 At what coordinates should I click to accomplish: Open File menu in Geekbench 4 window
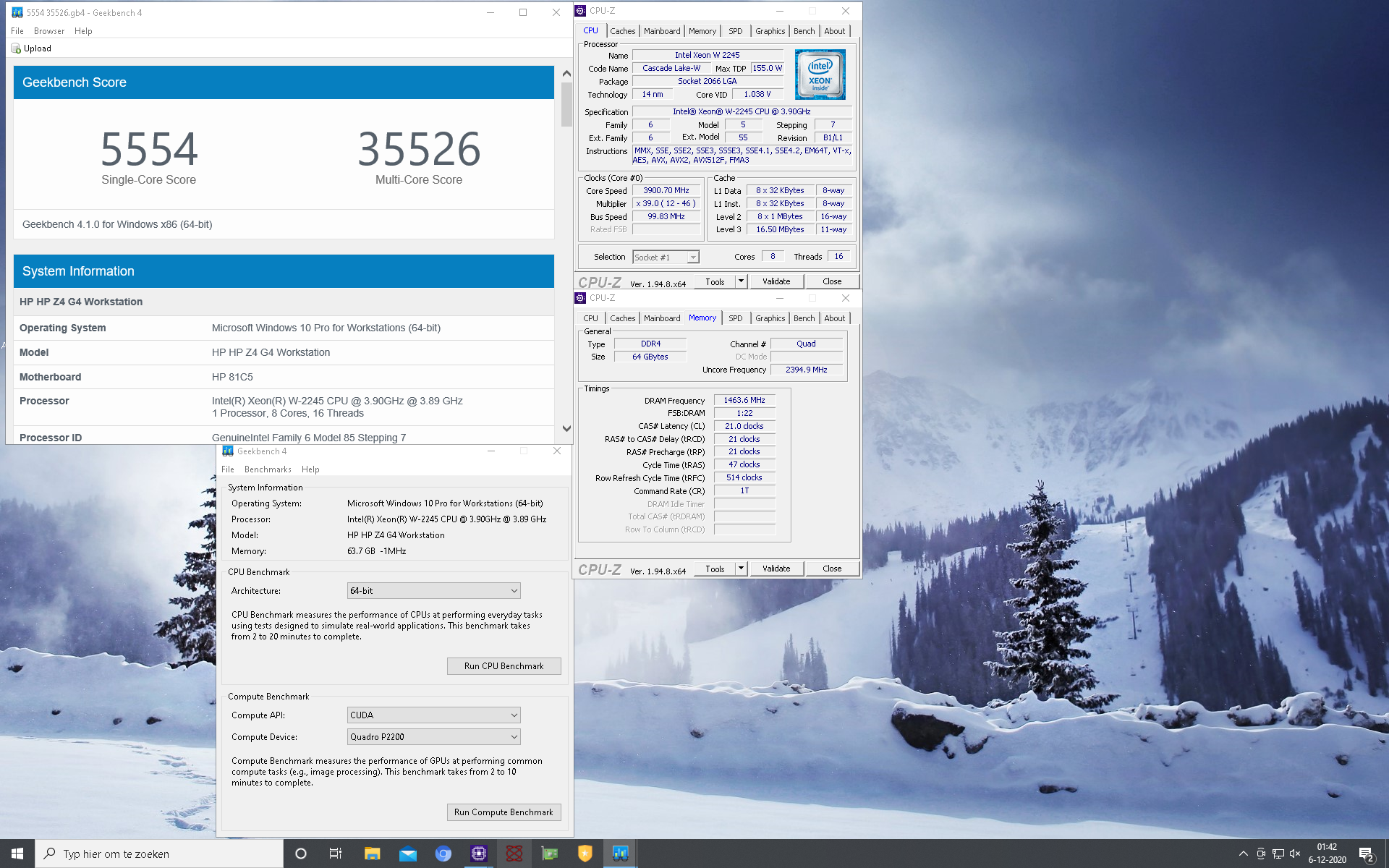[x=228, y=469]
